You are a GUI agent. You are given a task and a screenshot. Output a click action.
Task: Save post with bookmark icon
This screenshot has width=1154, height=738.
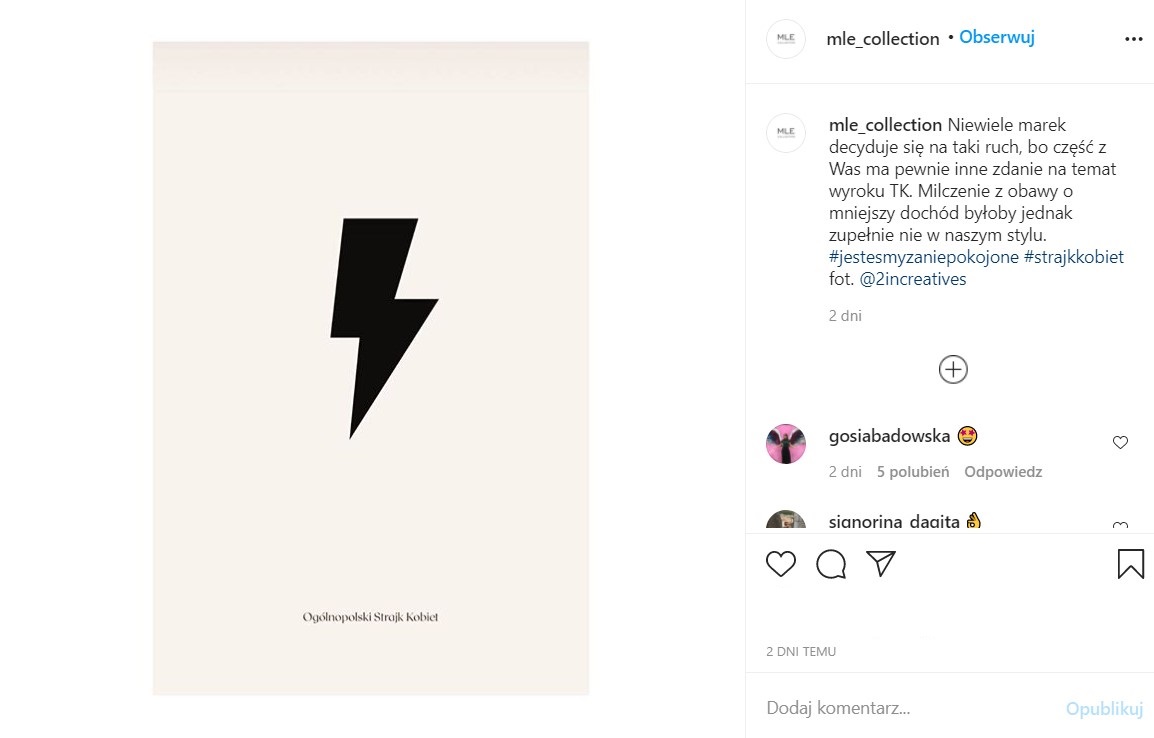1130,564
